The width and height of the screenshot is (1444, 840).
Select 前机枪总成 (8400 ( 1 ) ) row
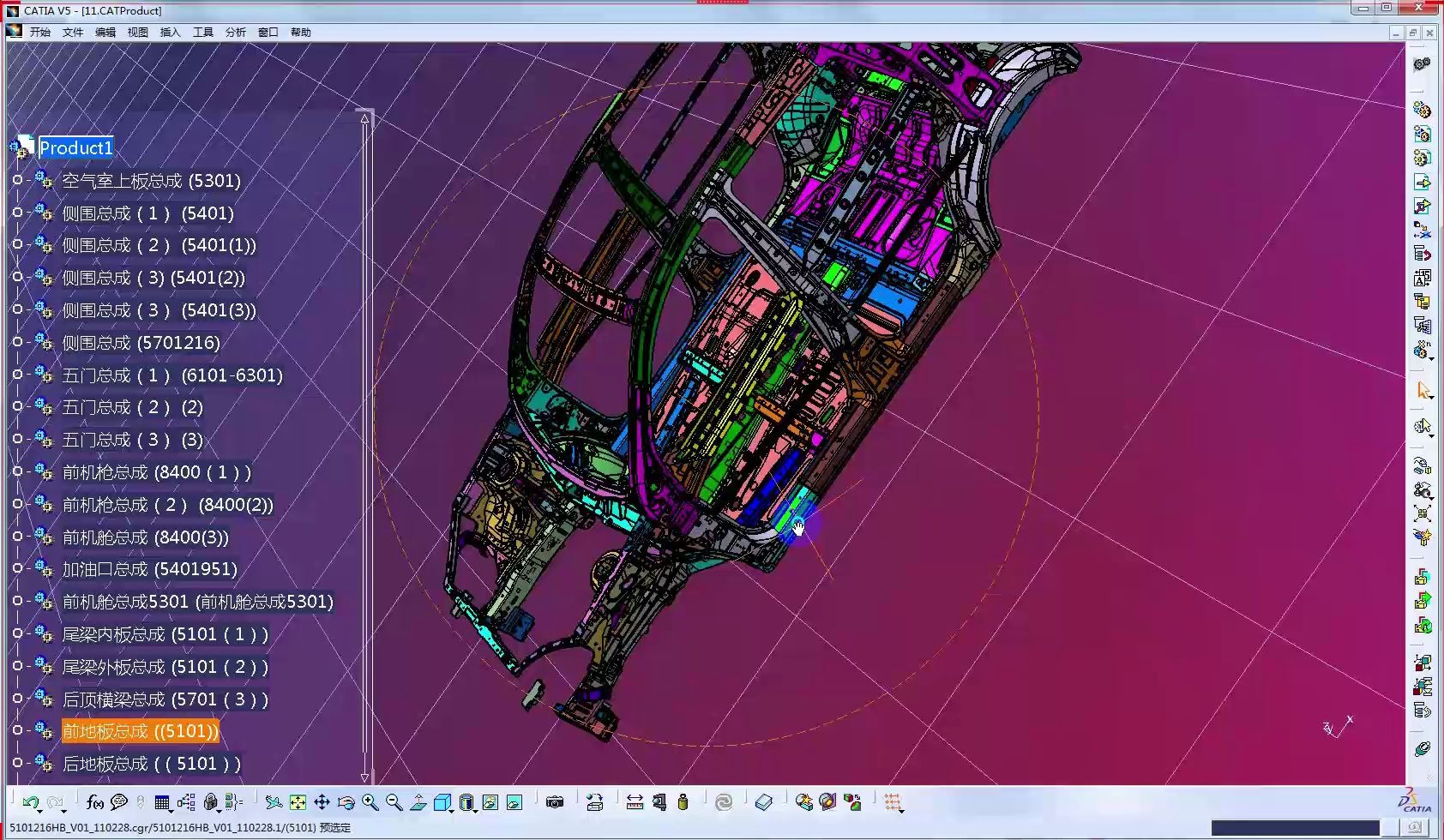pos(157,472)
